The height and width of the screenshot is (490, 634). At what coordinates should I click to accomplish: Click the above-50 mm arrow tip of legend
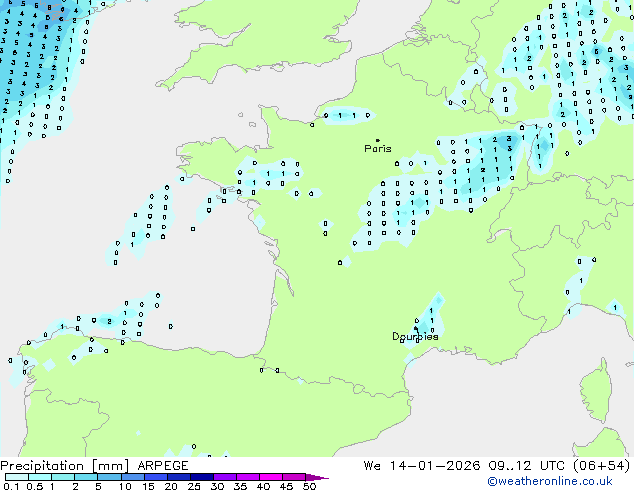coord(317,478)
